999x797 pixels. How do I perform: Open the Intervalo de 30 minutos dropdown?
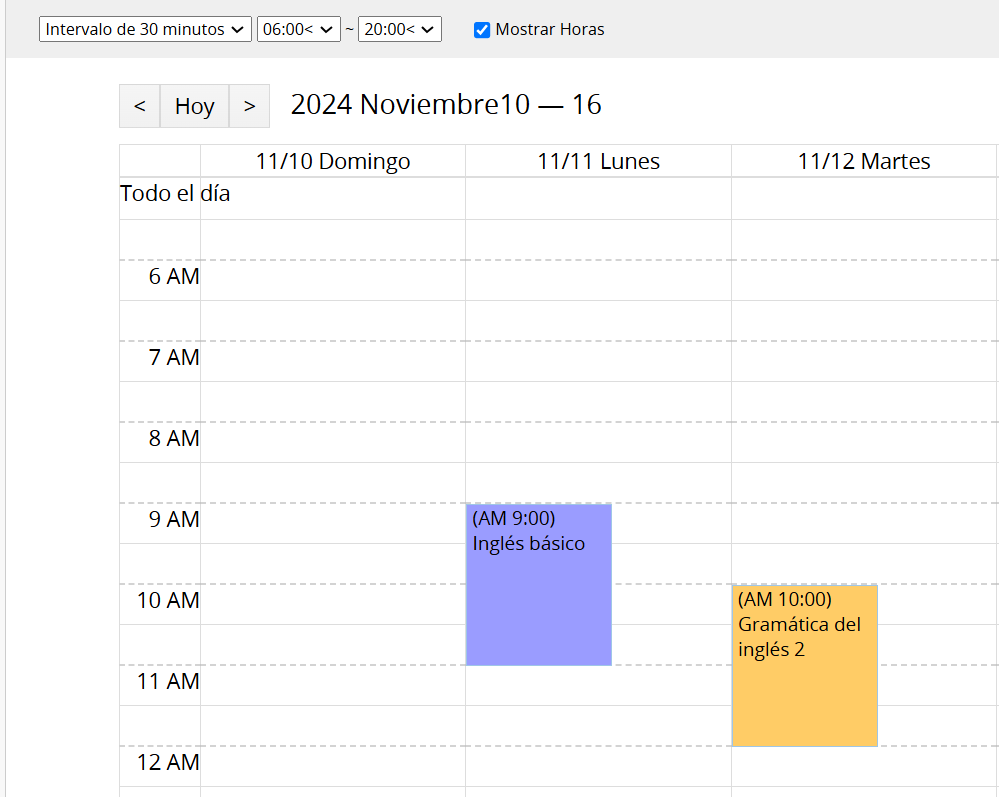145,30
